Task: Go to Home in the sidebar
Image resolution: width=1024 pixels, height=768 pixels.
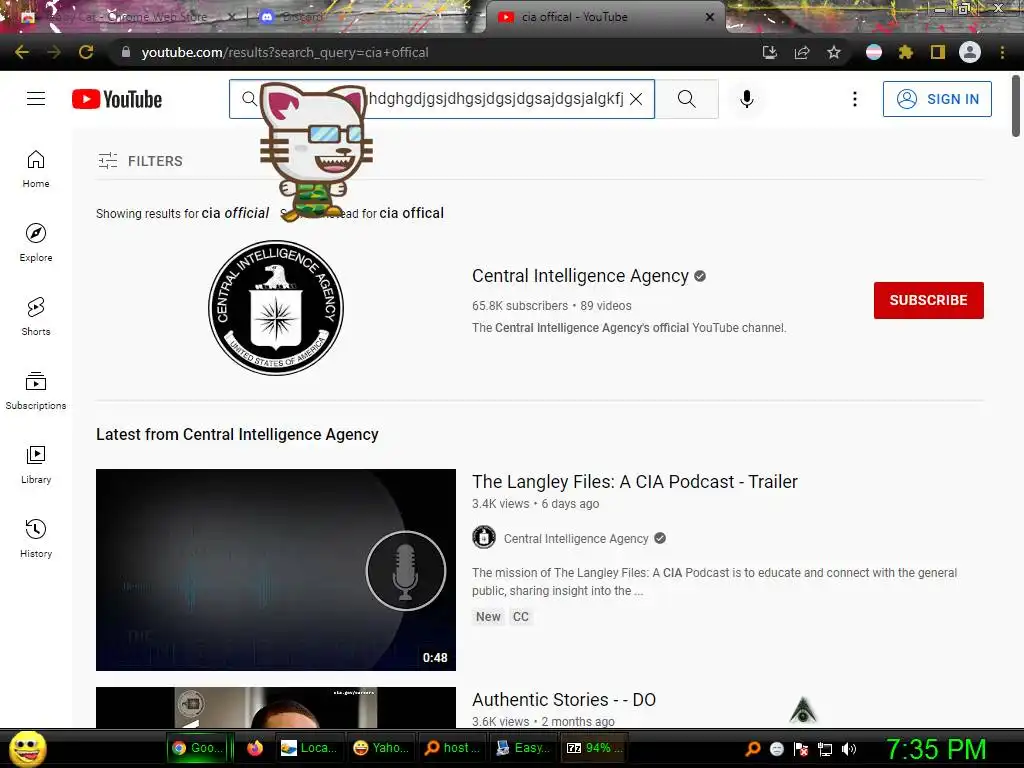Action: click(36, 169)
